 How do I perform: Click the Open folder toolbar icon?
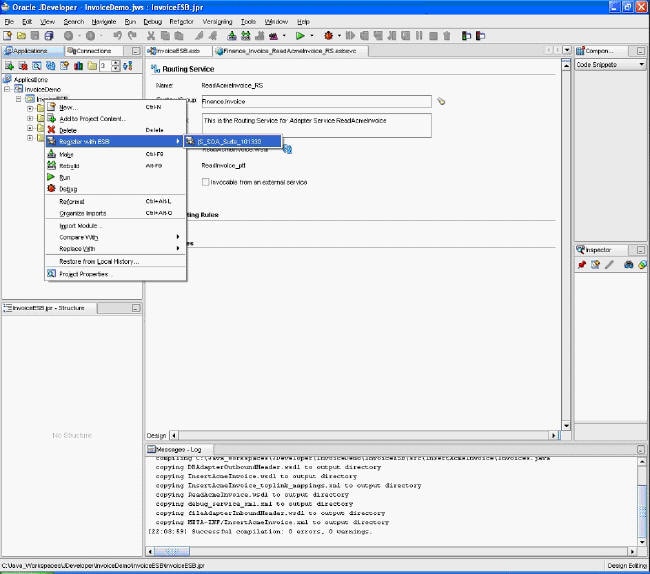tap(21, 36)
